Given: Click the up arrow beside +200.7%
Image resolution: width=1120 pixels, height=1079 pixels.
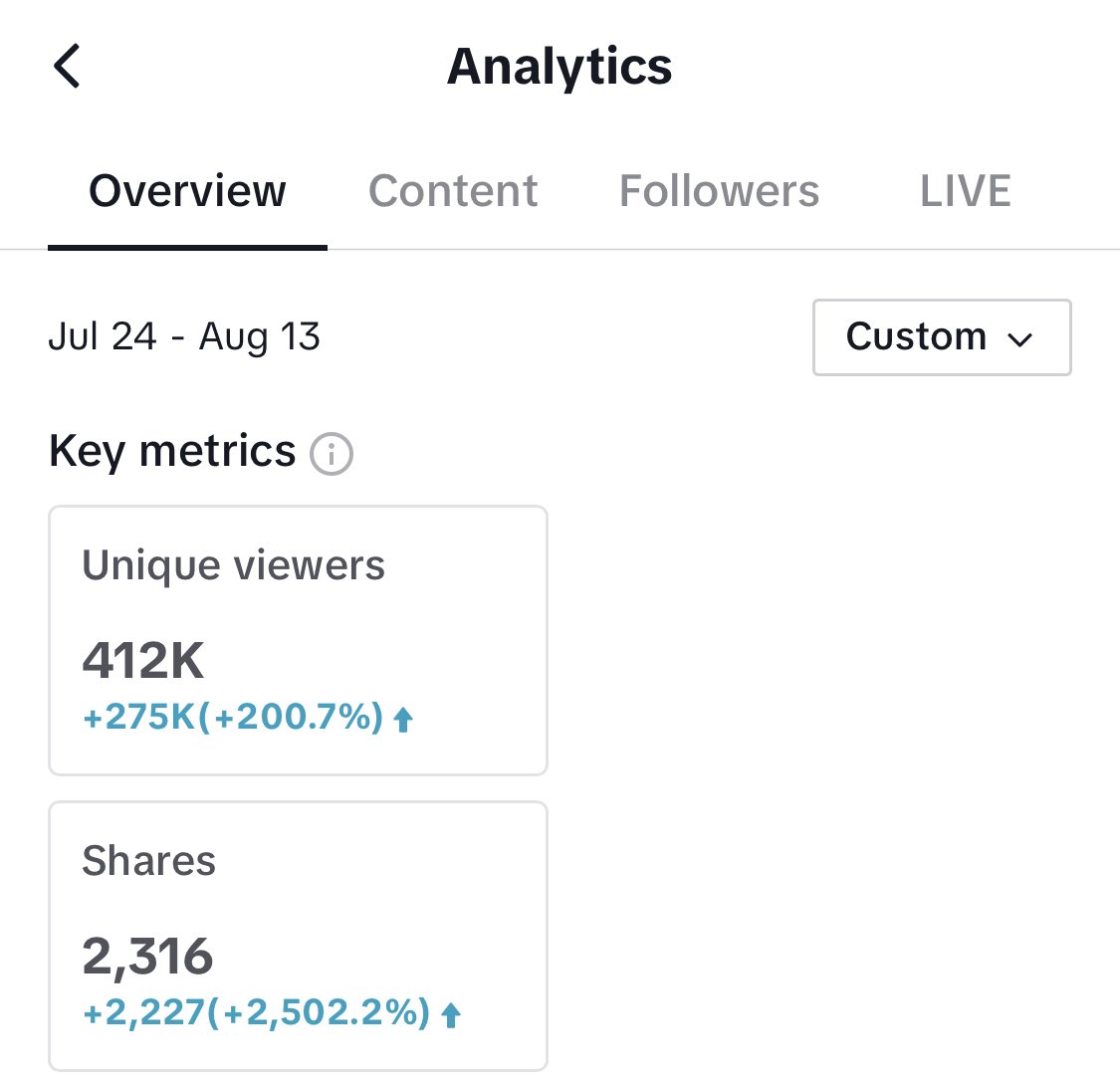Looking at the screenshot, I should point(403,719).
